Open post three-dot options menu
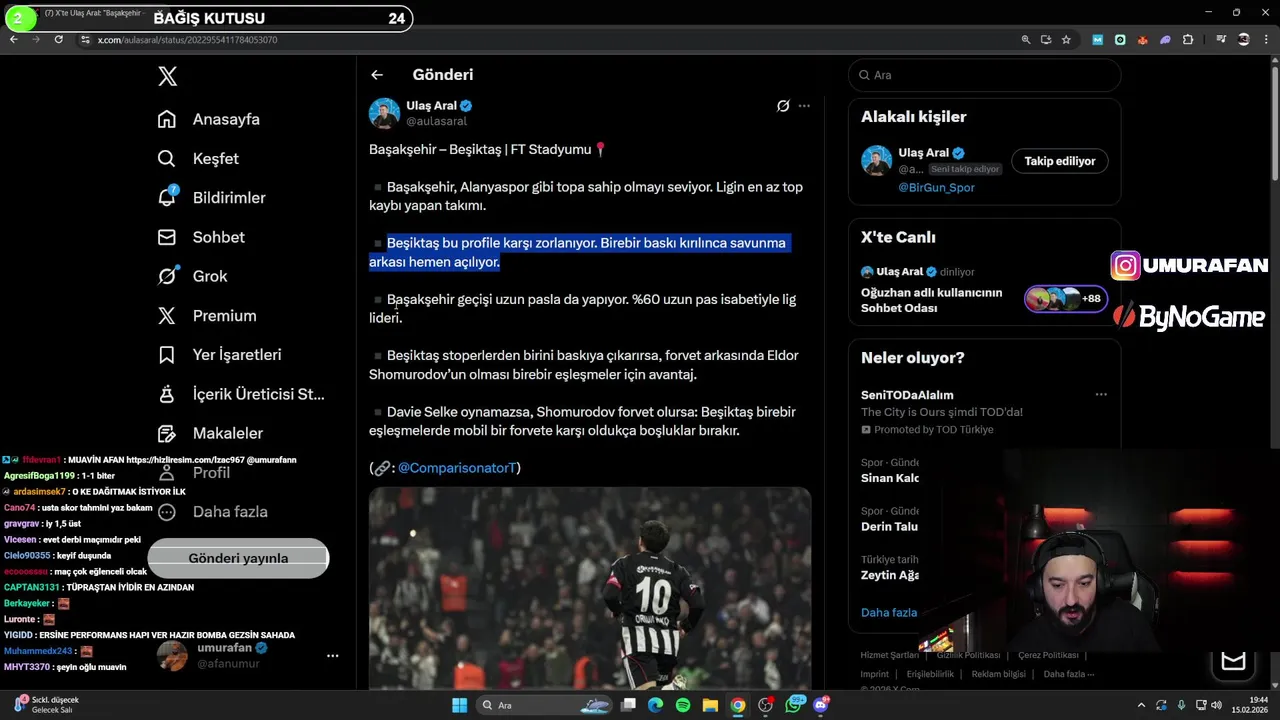Image resolution: width=1280 pixels, height=720 pixels. click(804, 105)
